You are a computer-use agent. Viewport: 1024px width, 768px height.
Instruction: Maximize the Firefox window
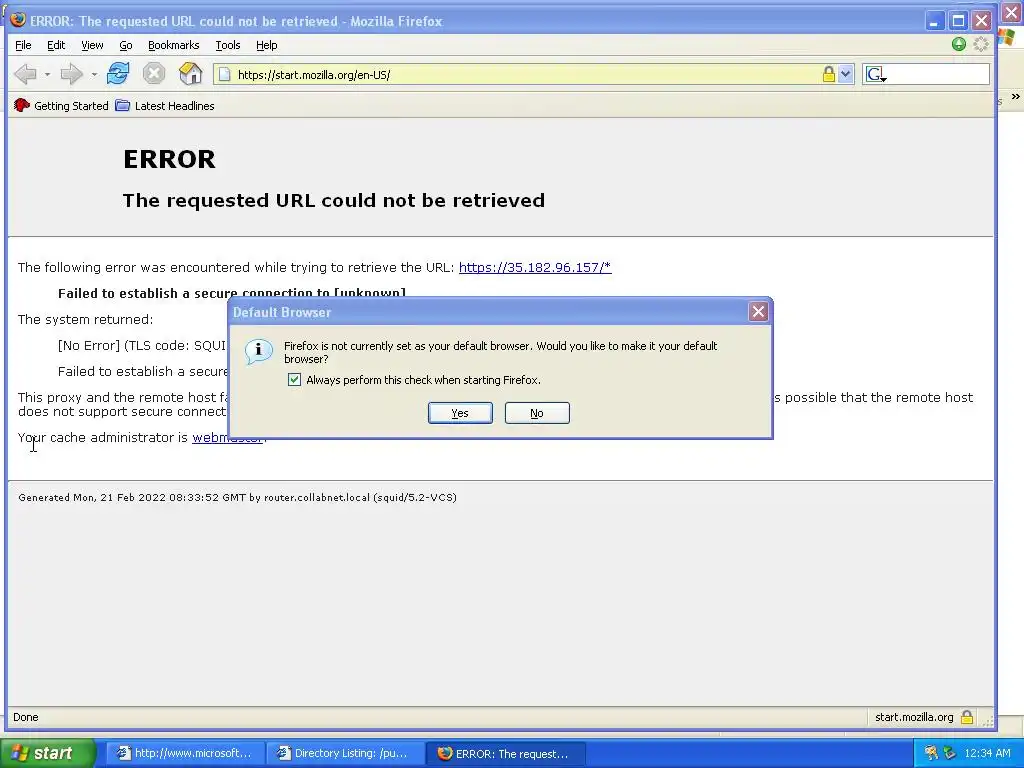pyautogui.click(x=958, y=21)
